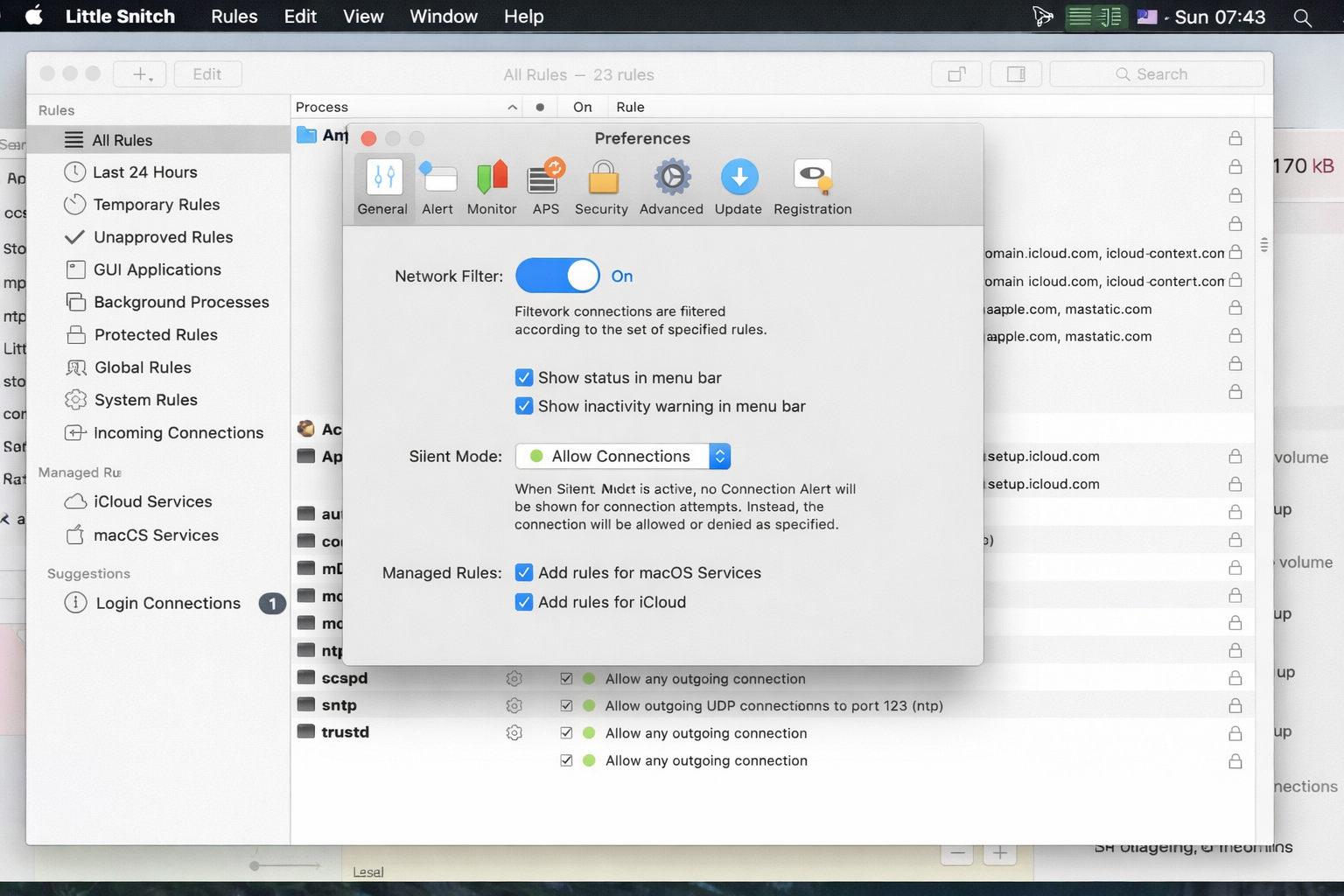Select Unapproved Rules in the sidebar
The height and width of the screenshot is (896, 1344).
(163, 237)
